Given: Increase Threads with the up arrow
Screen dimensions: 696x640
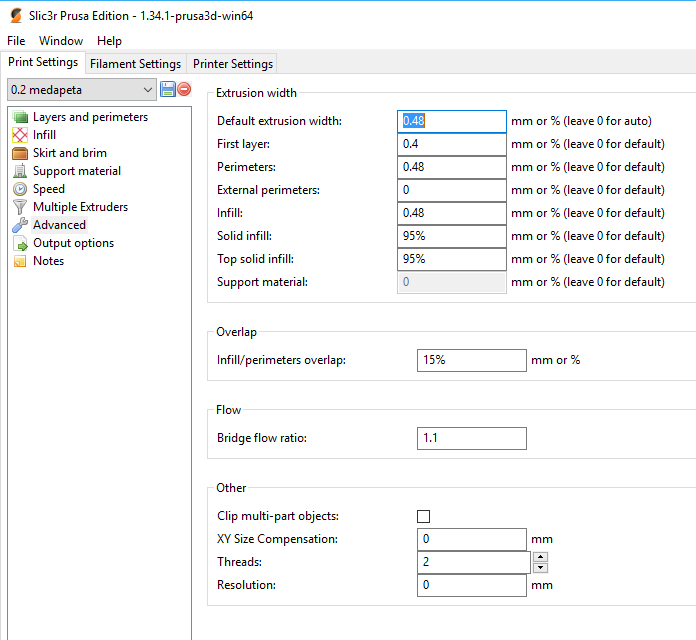Looking at the screenshot, I should click(x=540, y=557).
